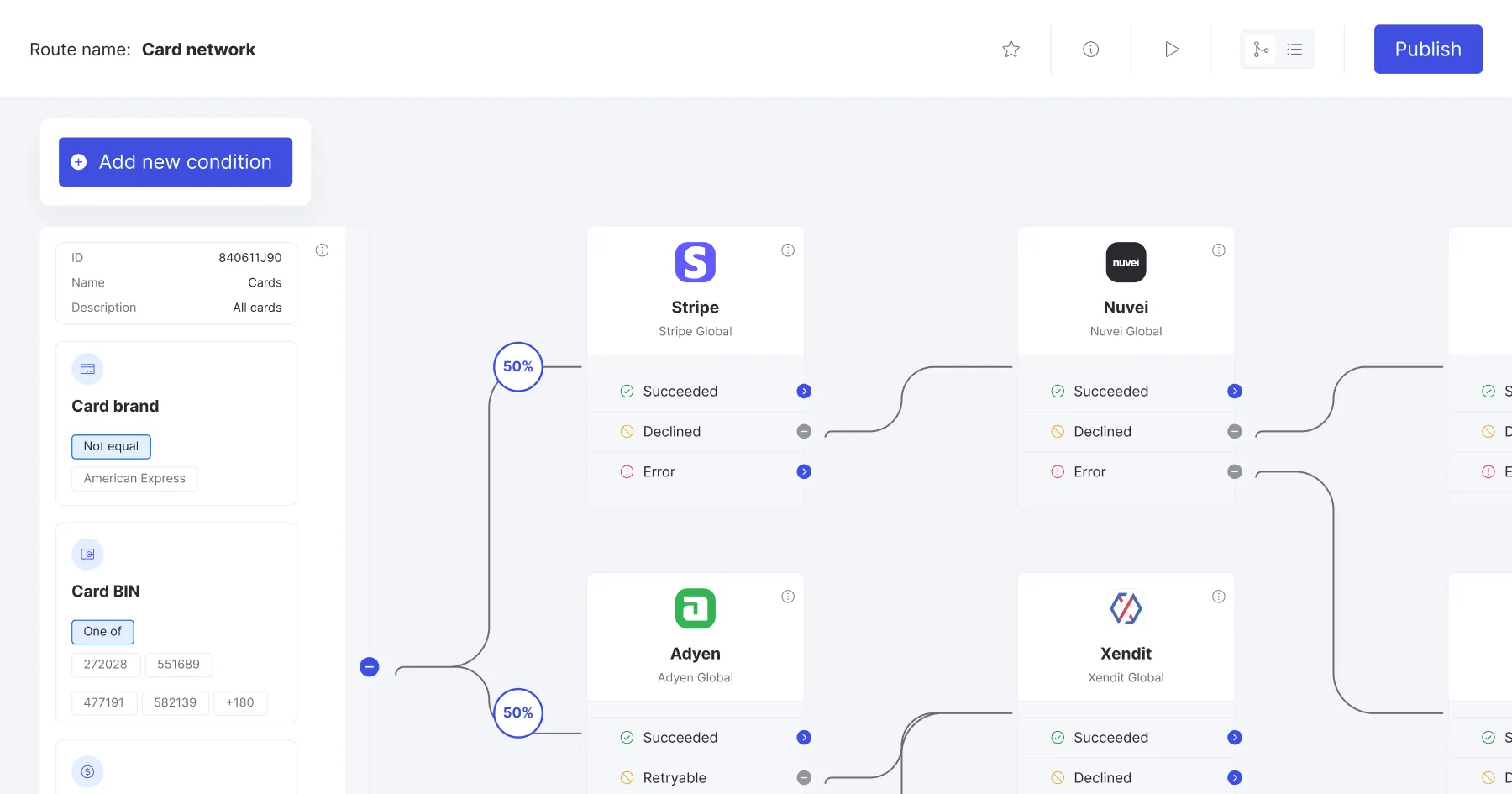Viewport: 1512px width, 794px height.
Task: Switch to flow diagram view
Action: (1261, 50)
